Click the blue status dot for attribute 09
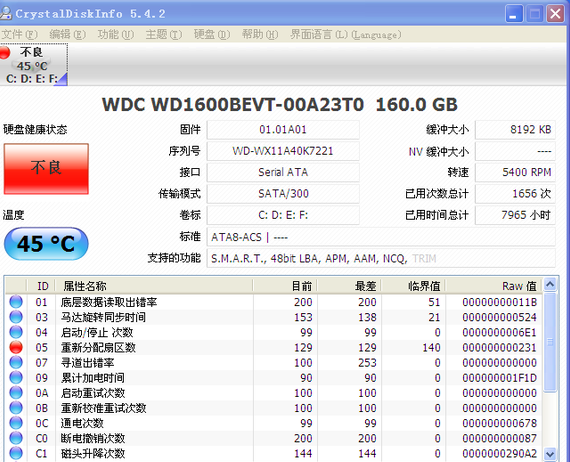Screen dimensions: 570x462 (x=16, y=378)
